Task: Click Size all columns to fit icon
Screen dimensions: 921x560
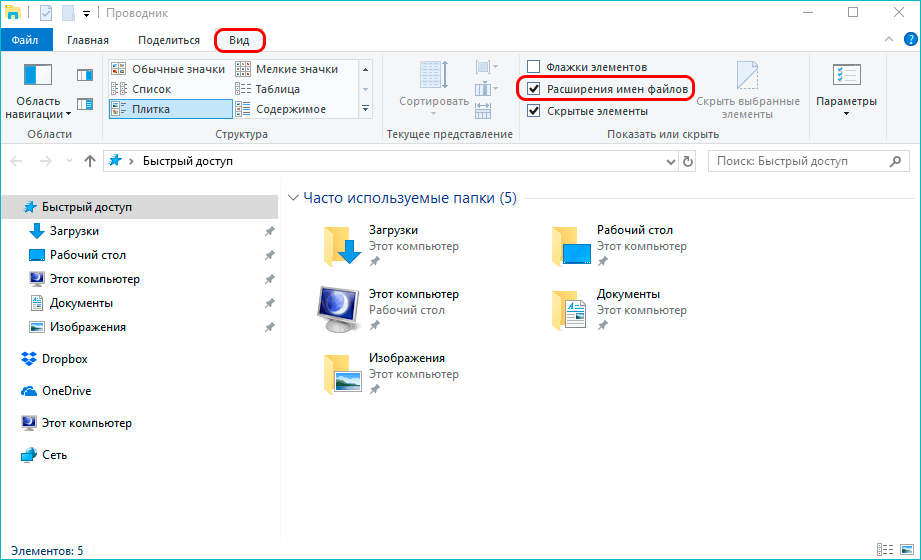Action: pos(483,110)
